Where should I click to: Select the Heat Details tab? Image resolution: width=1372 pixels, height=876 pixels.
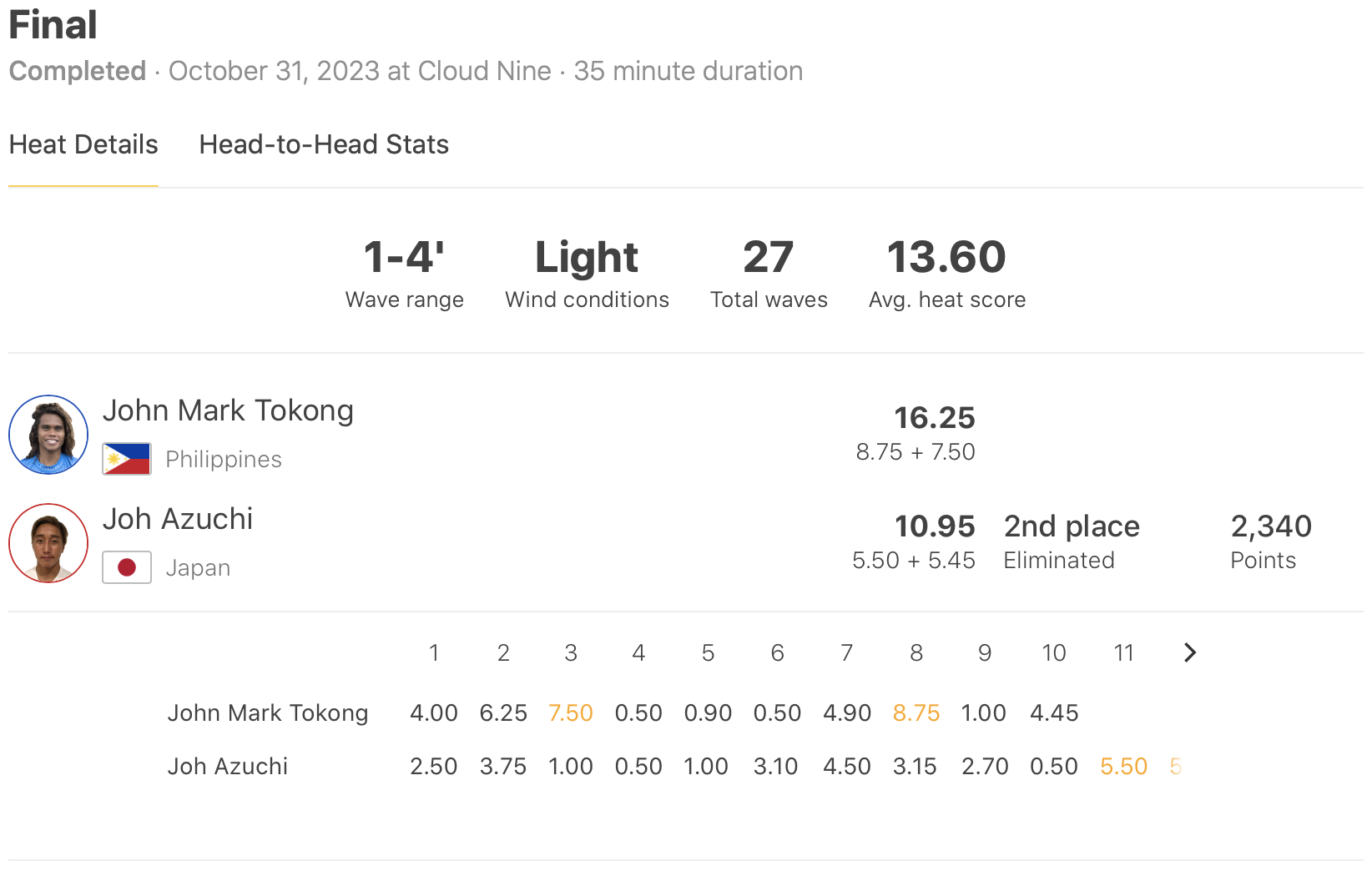pos(83,144)
